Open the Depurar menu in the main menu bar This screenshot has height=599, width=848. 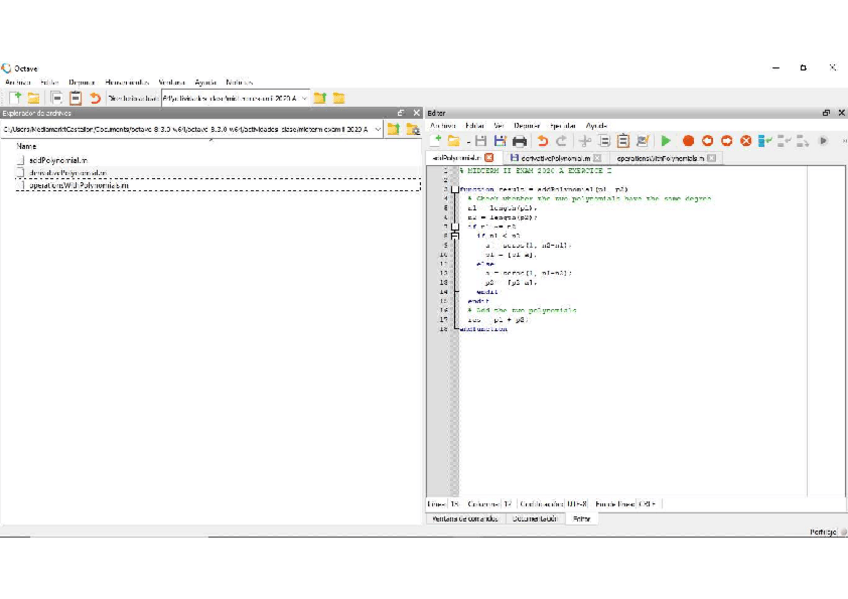(x=82, y=82)
